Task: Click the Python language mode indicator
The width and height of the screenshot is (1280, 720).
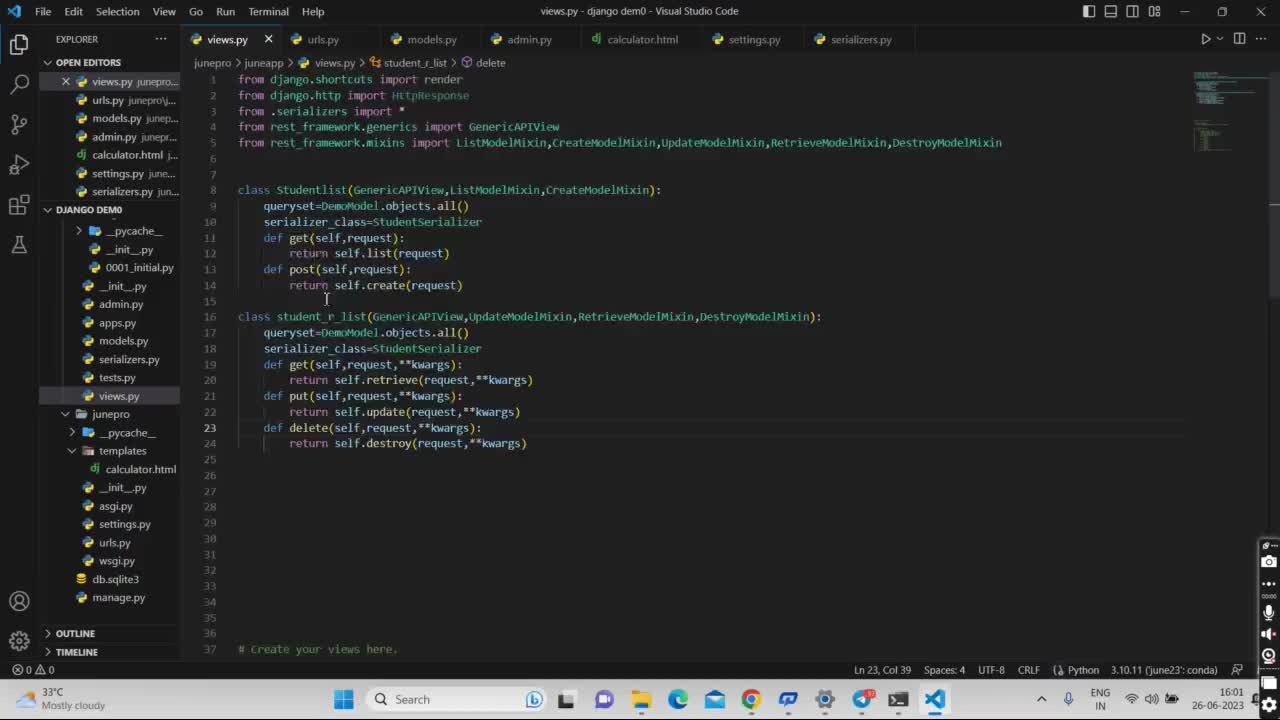Action: coord(1083,670)
